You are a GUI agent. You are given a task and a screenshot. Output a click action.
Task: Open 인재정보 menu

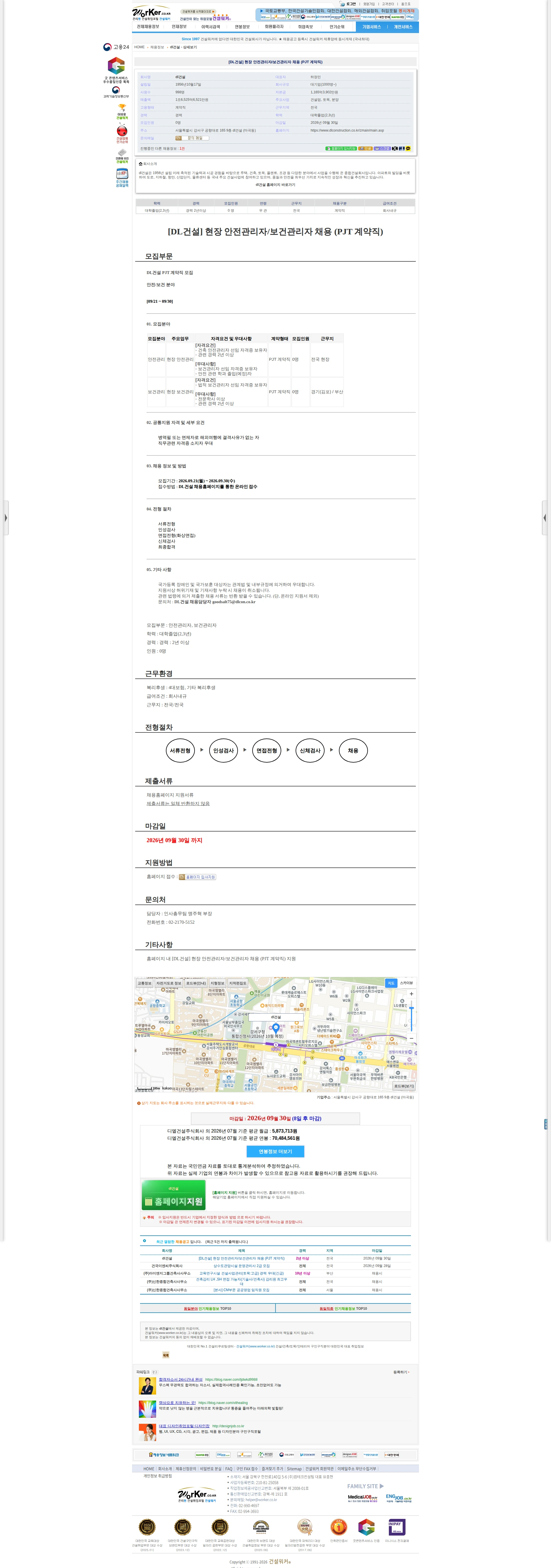click(179, 27)
